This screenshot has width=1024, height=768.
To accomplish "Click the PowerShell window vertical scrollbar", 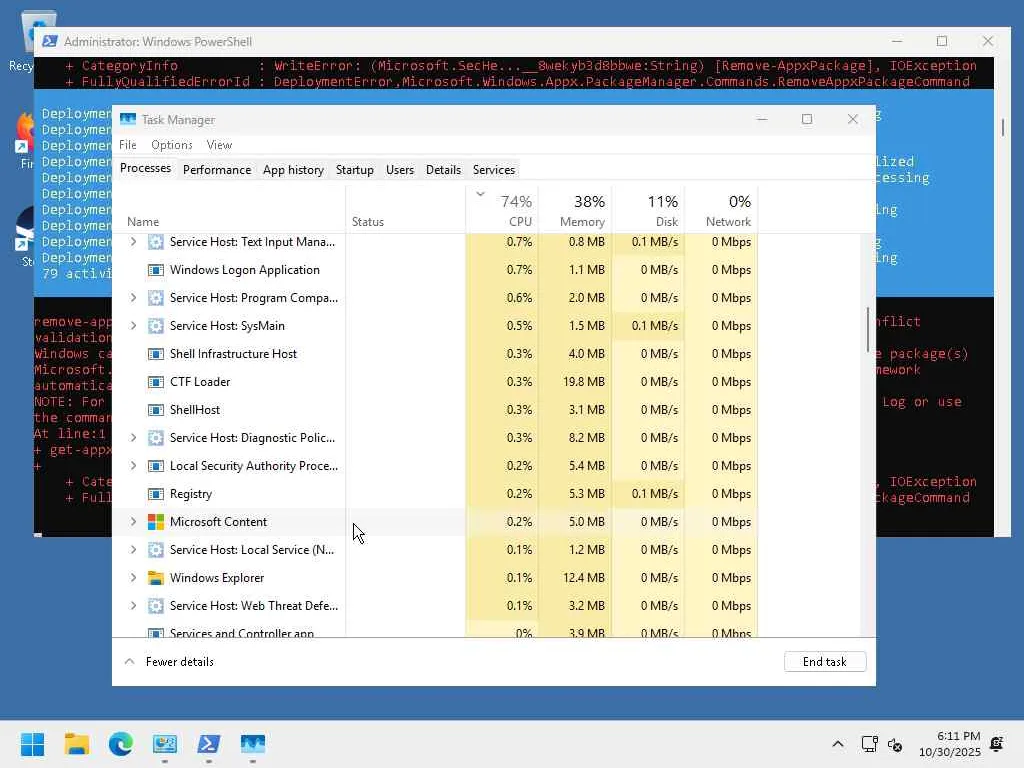I will pyautogui.click(x=1003, y=127).
